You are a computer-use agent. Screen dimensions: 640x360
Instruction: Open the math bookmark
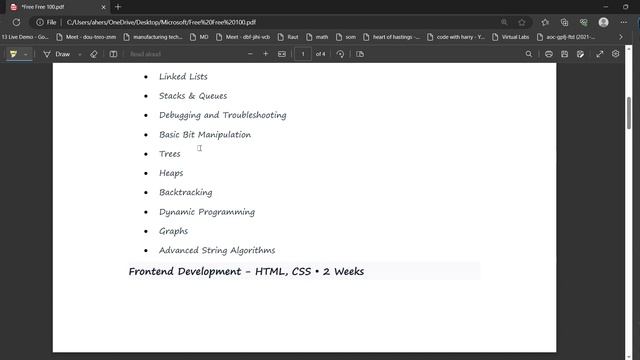click(x=317, y=37)
